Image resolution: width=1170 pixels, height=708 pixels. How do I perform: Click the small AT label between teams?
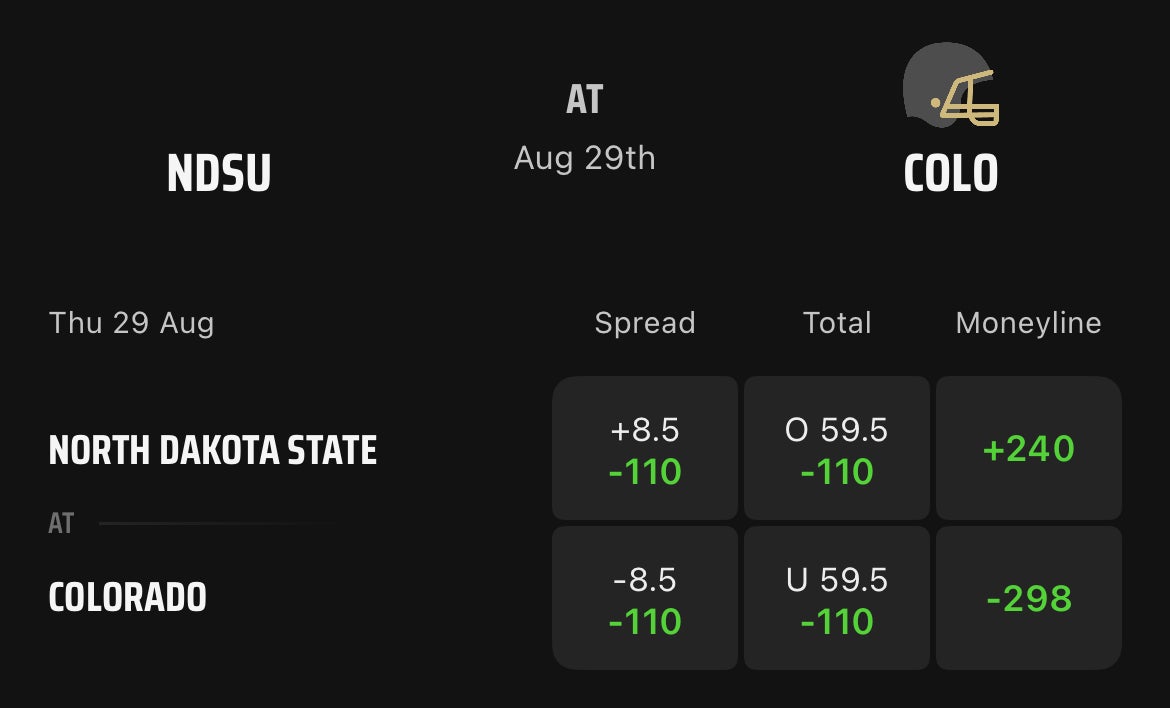tap(61, 523)
